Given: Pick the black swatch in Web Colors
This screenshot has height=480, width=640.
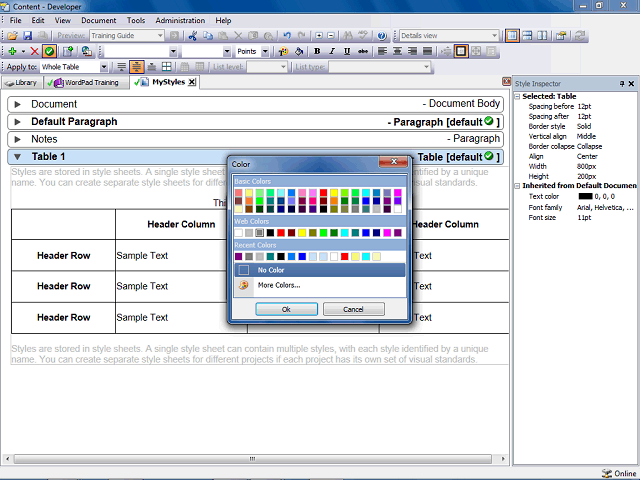Looking at the screenshot, I should [x=270, y=233].
